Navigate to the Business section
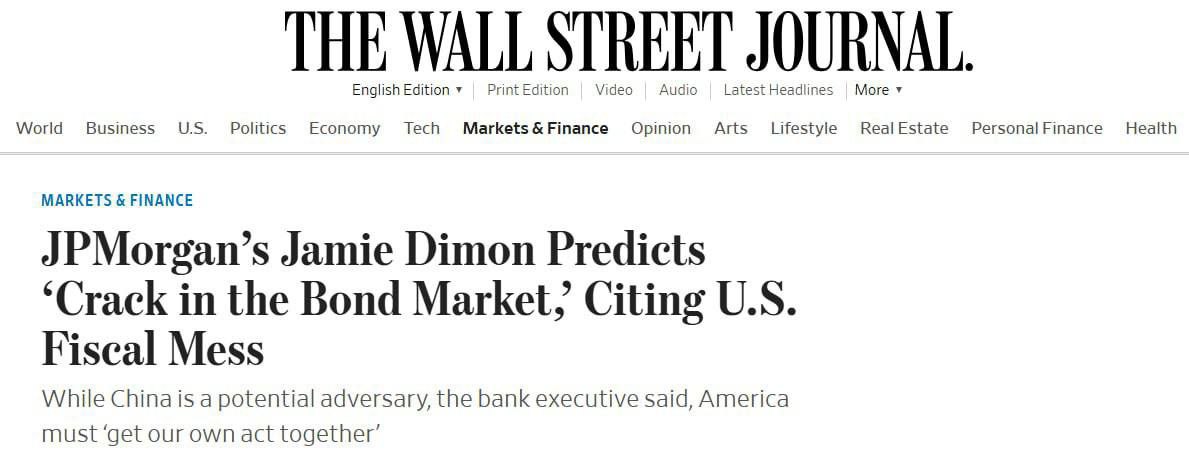Image resolution: width=1189 pixels, height=473 pixels. [x=120, y=128]
